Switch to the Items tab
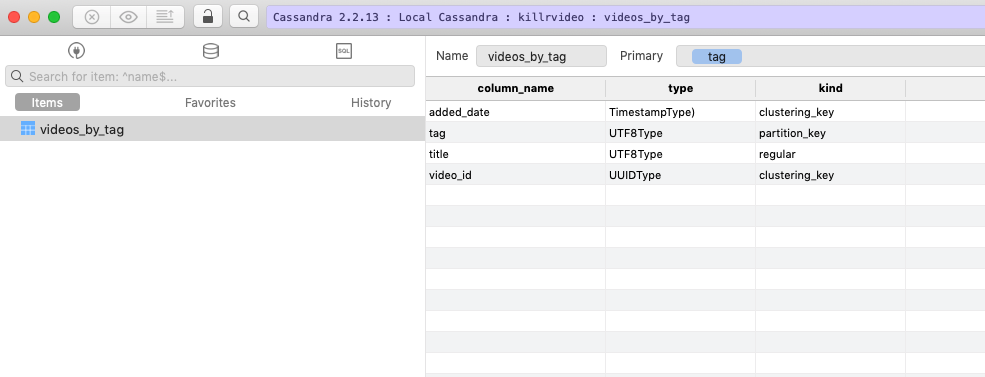985x377 pixels. click(x=47, y=102)
